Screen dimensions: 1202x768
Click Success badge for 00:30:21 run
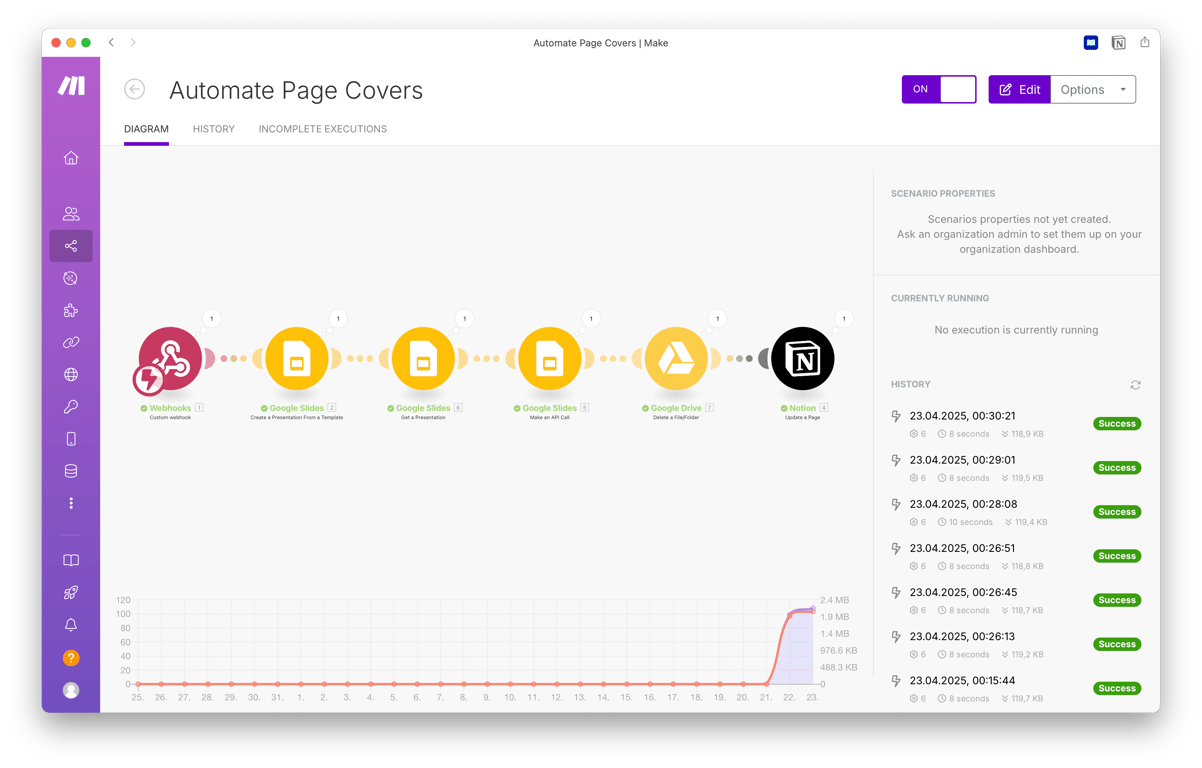[x=1117, y=424]
